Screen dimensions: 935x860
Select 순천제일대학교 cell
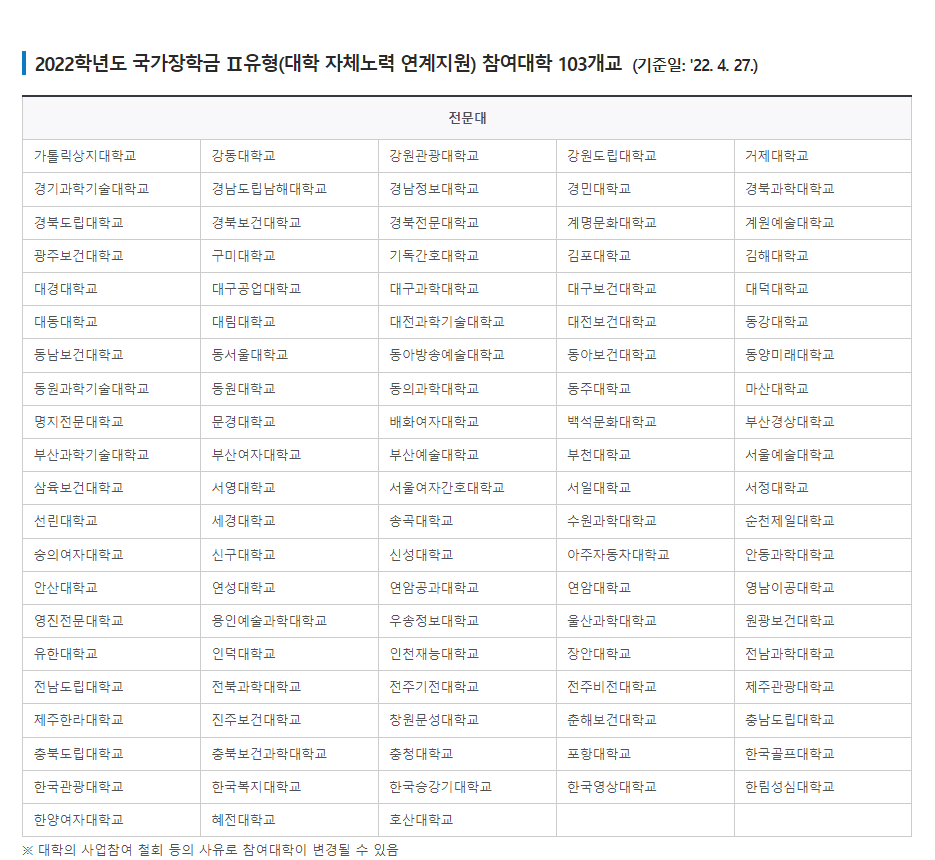823,521
